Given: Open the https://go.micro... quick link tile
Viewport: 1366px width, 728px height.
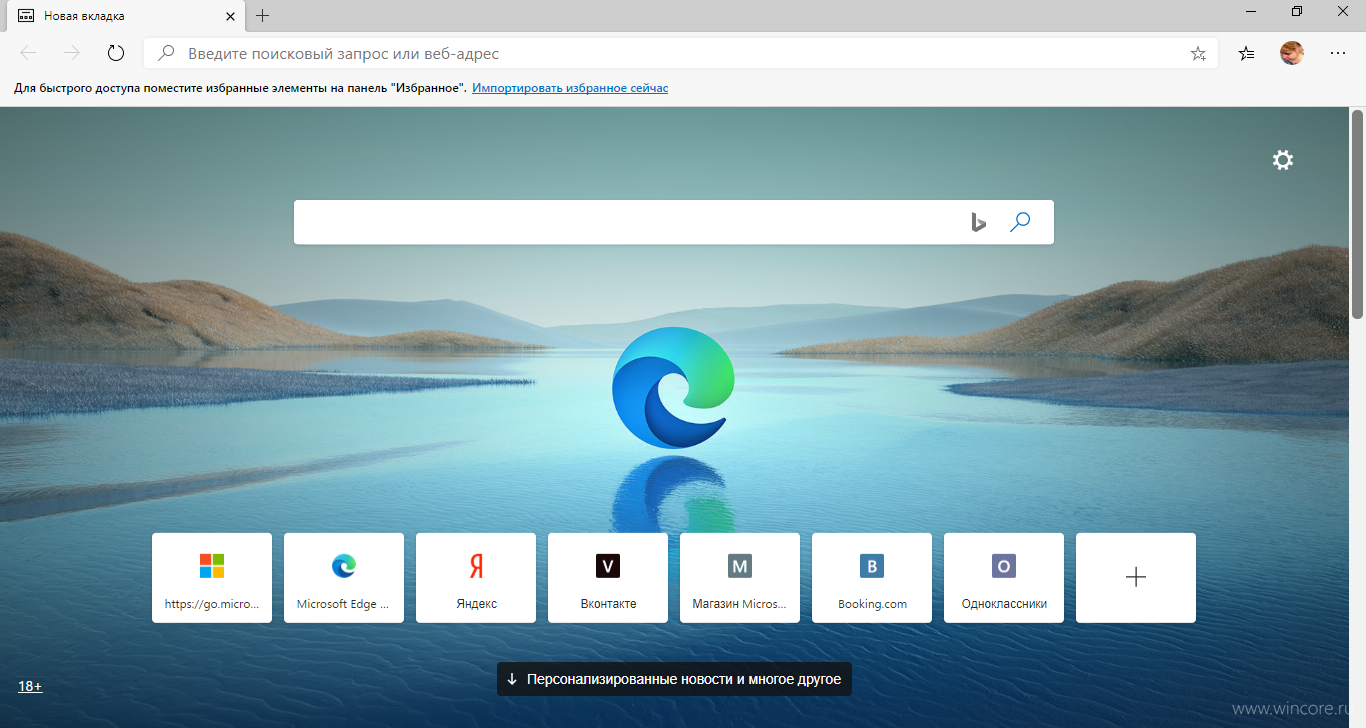Looking at the screenshot, I should point(212,578).
